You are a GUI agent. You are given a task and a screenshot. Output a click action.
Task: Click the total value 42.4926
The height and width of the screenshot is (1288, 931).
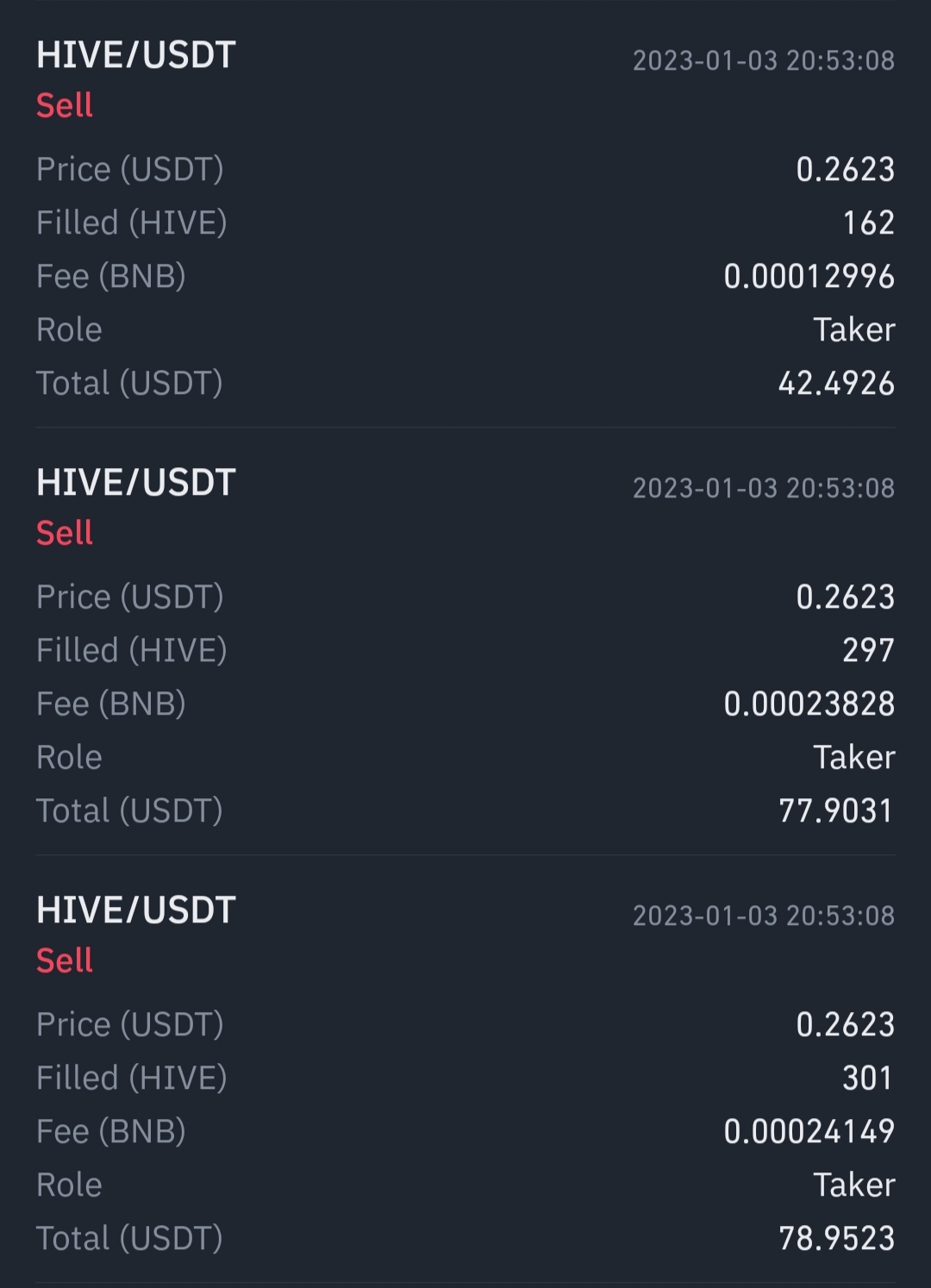pos(835,384)
